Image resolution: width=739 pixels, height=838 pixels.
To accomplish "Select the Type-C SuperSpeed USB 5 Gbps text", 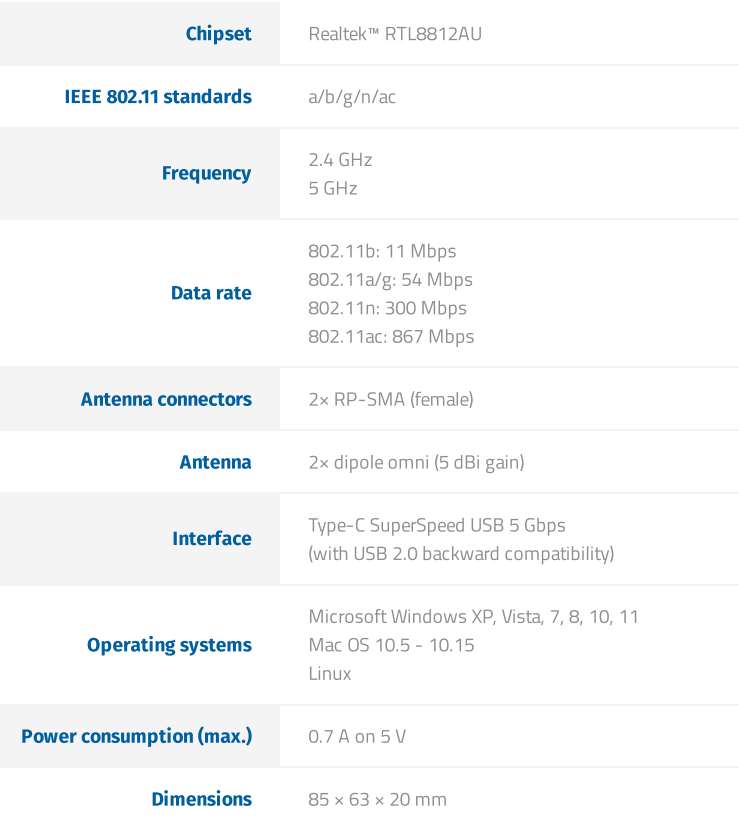I will click(x=437, y=525).
